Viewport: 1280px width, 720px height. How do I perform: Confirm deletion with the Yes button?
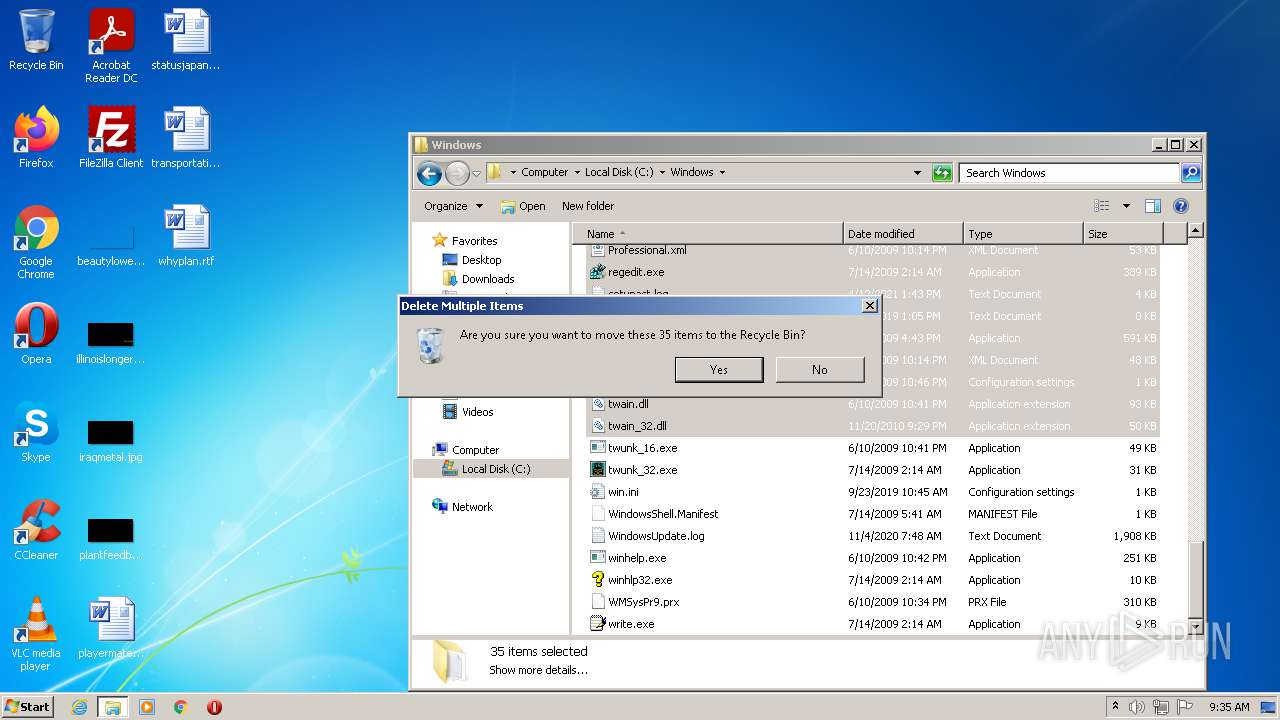click(719, 369)
